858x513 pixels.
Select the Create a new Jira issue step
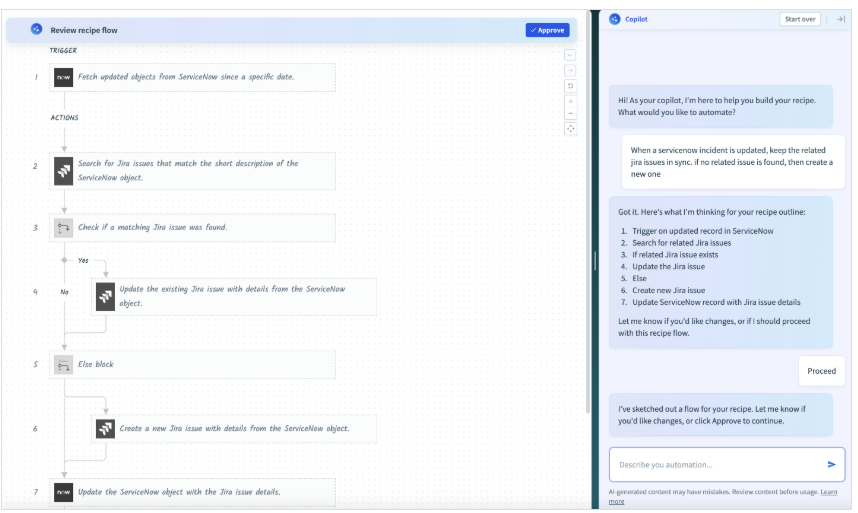point(234,428)
